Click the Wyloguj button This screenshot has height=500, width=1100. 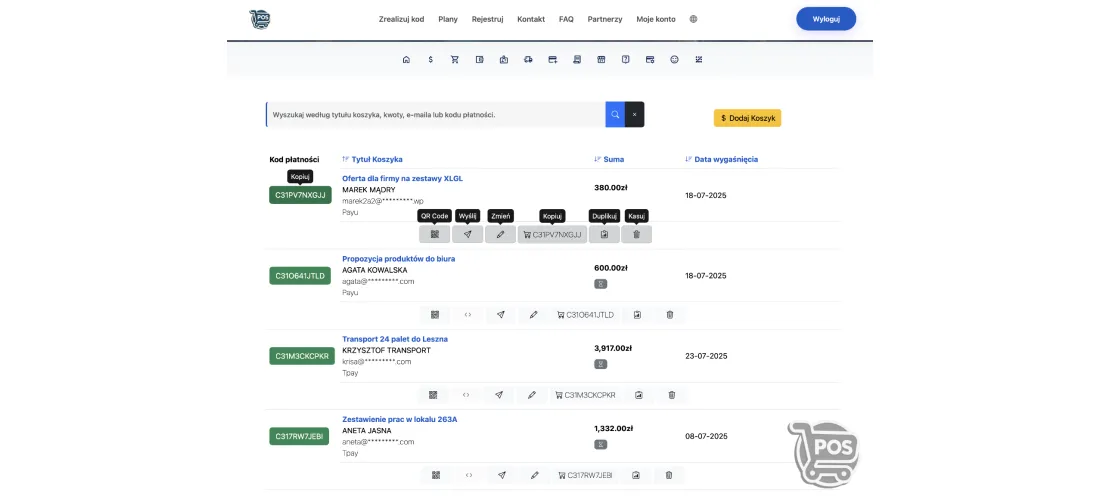tap(826, 19)
